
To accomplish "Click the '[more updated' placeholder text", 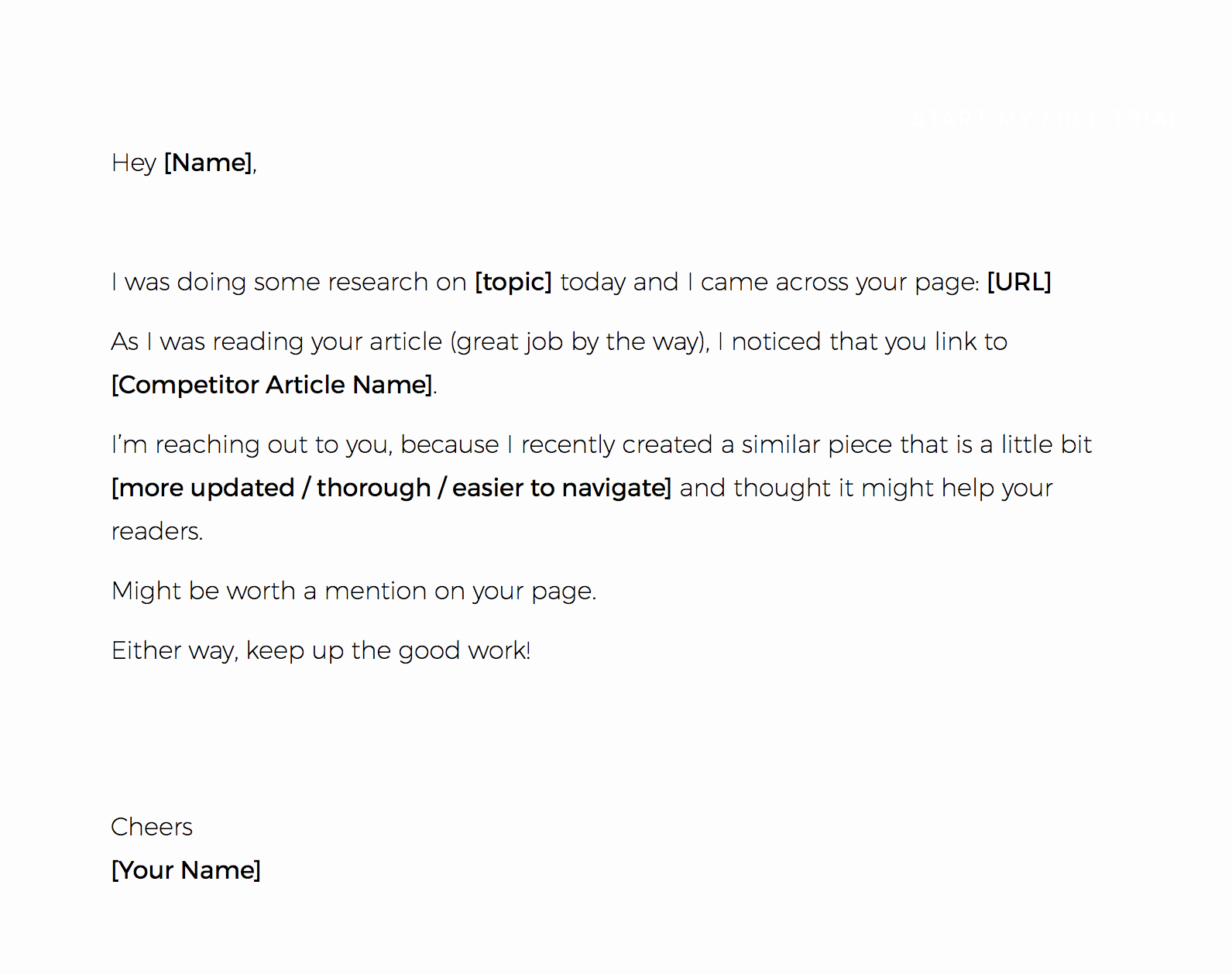I will 203,488.
